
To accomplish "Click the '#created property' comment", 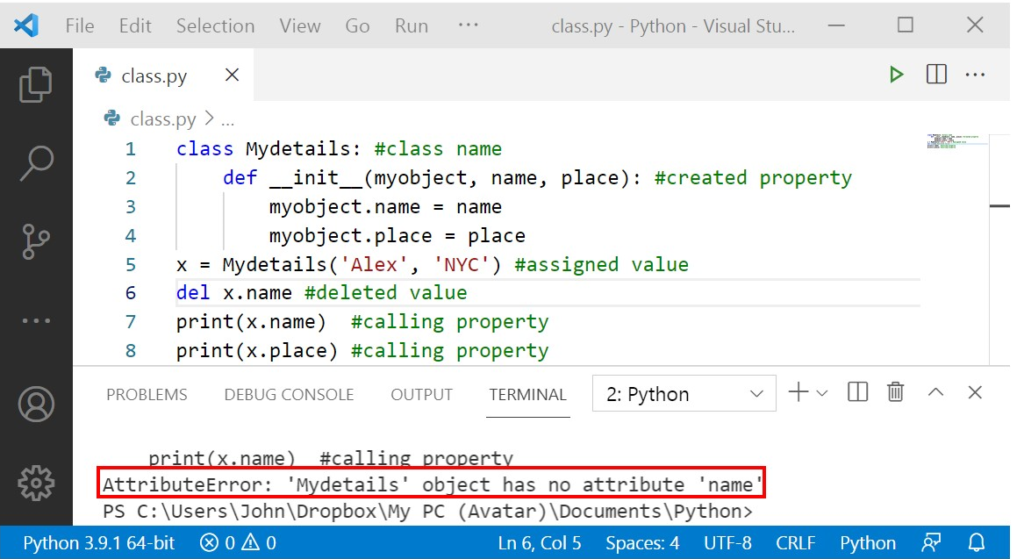I will (753, 178).
